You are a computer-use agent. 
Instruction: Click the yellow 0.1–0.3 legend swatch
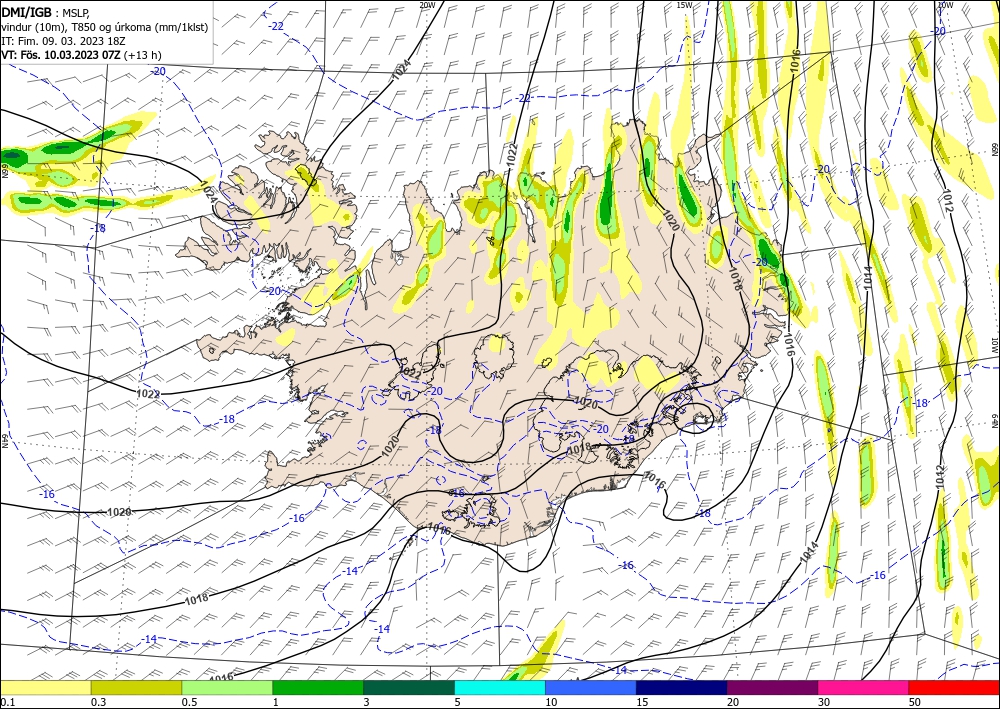pos(45,688)
